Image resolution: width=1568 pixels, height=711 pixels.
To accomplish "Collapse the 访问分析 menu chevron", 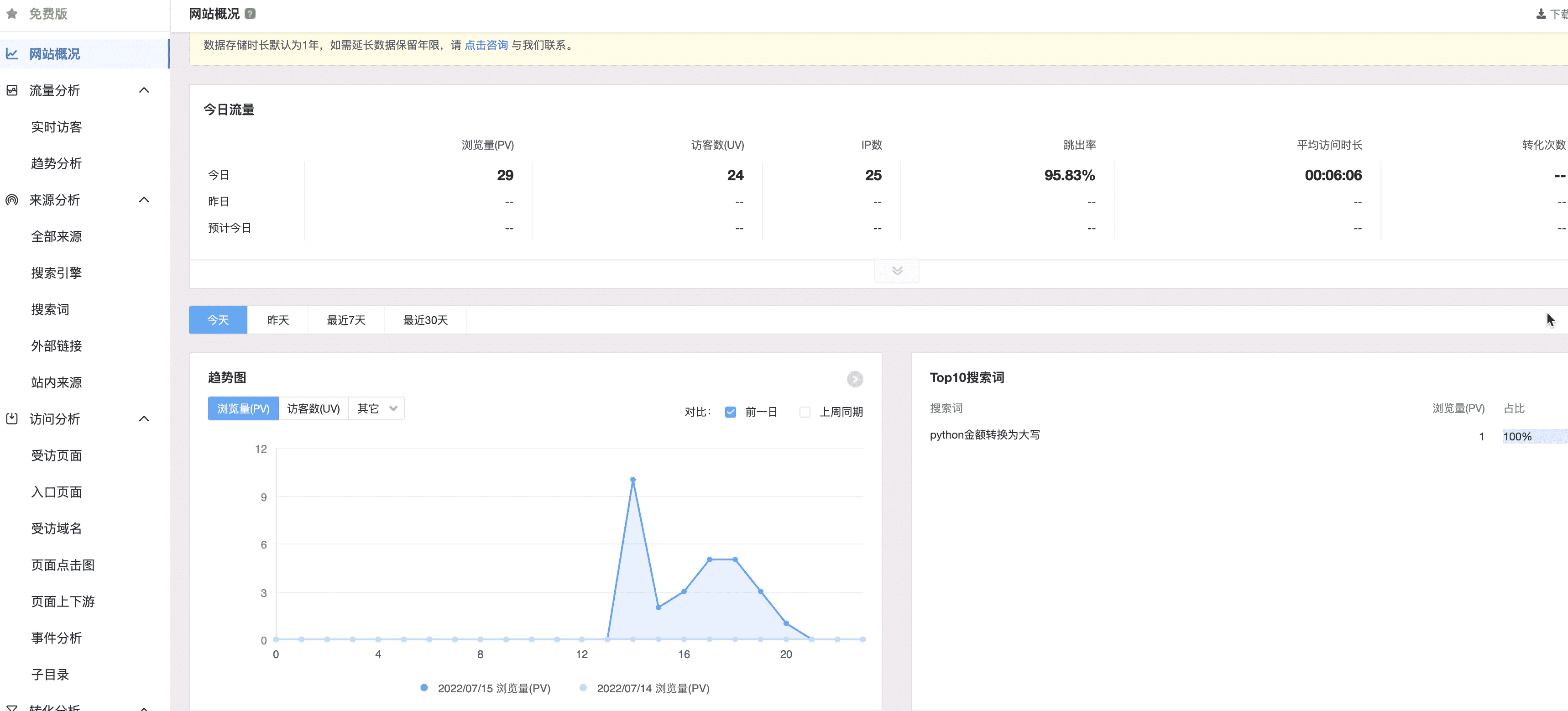I will tap(144, 419).
